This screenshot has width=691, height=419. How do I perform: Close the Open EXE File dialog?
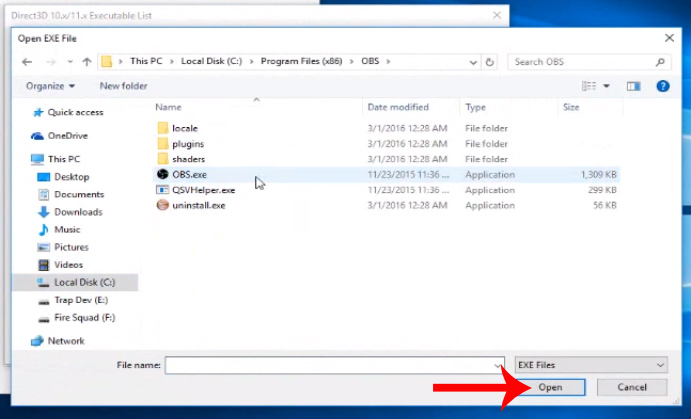(669, 38)
